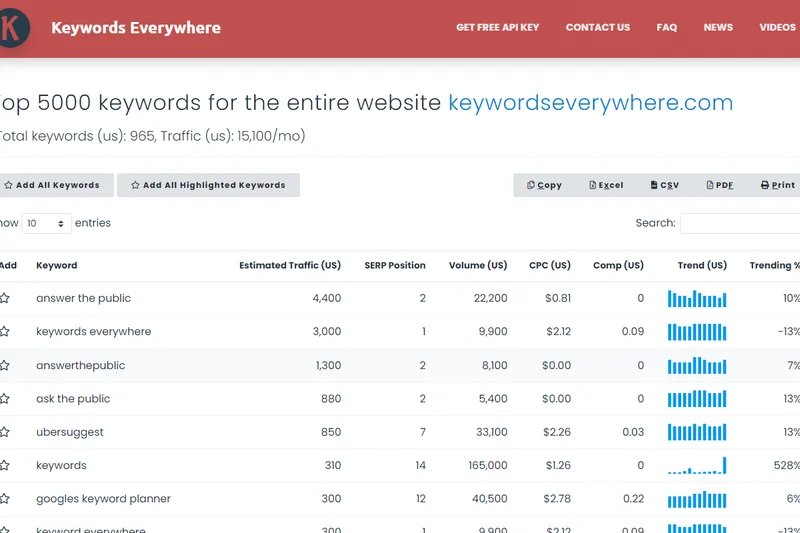Export the table to Excel
This screenshot has width=800, height=533.
606,185
